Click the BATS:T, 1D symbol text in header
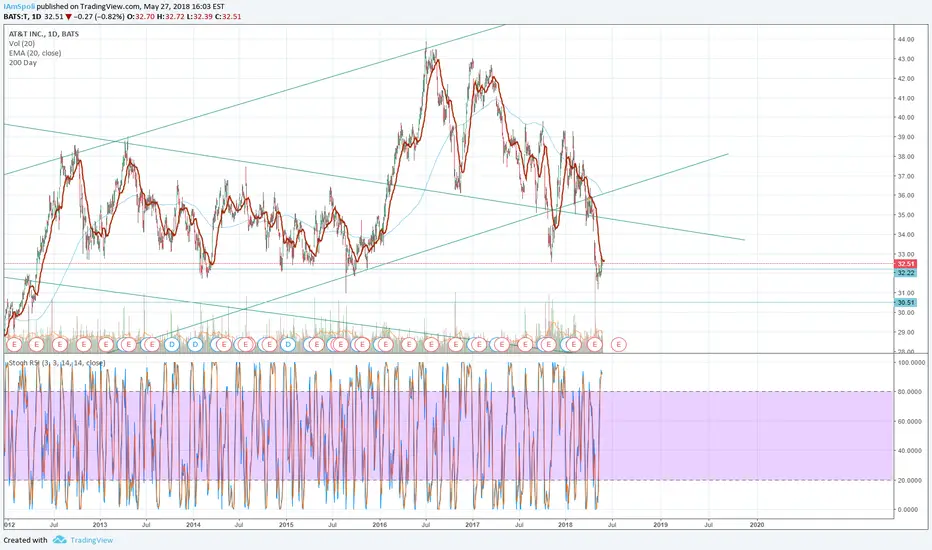This screenshot has height=550, width=932. click(x=22, y=17)
